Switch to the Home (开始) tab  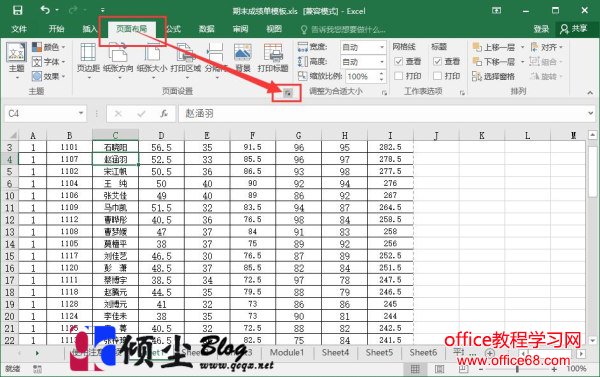pos(56,29)
